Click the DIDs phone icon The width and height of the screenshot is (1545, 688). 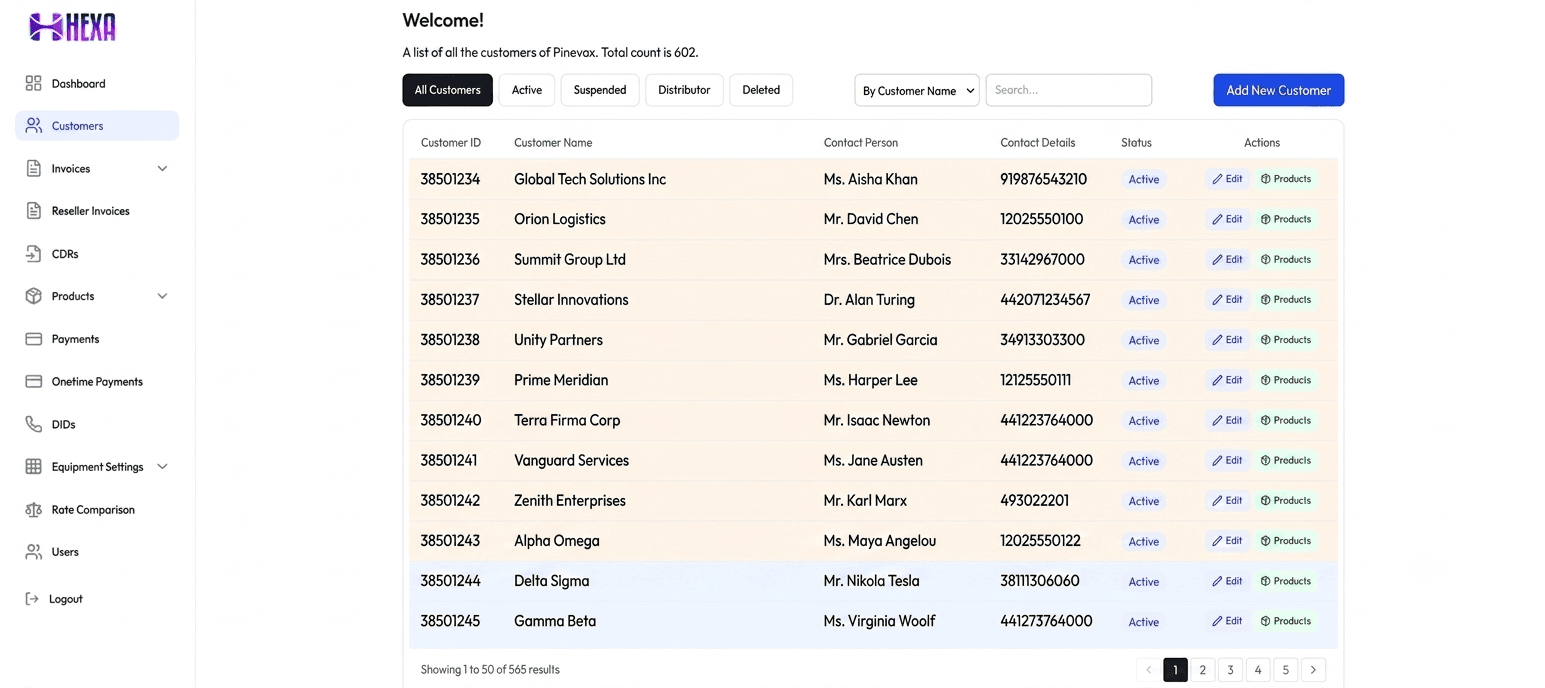point(34,424)
